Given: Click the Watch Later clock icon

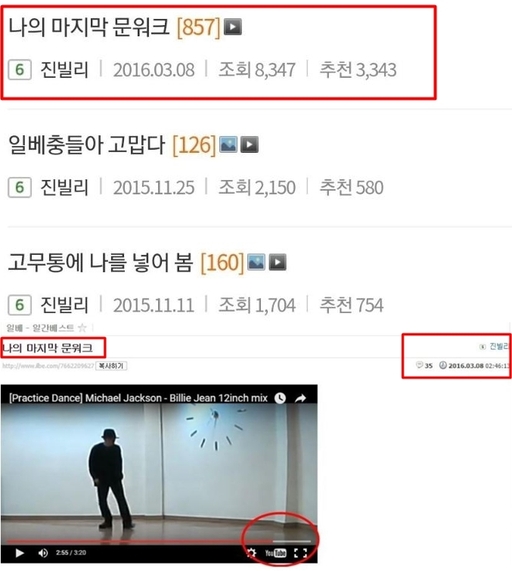Looking at the screenshot, I should coord(280,398).
